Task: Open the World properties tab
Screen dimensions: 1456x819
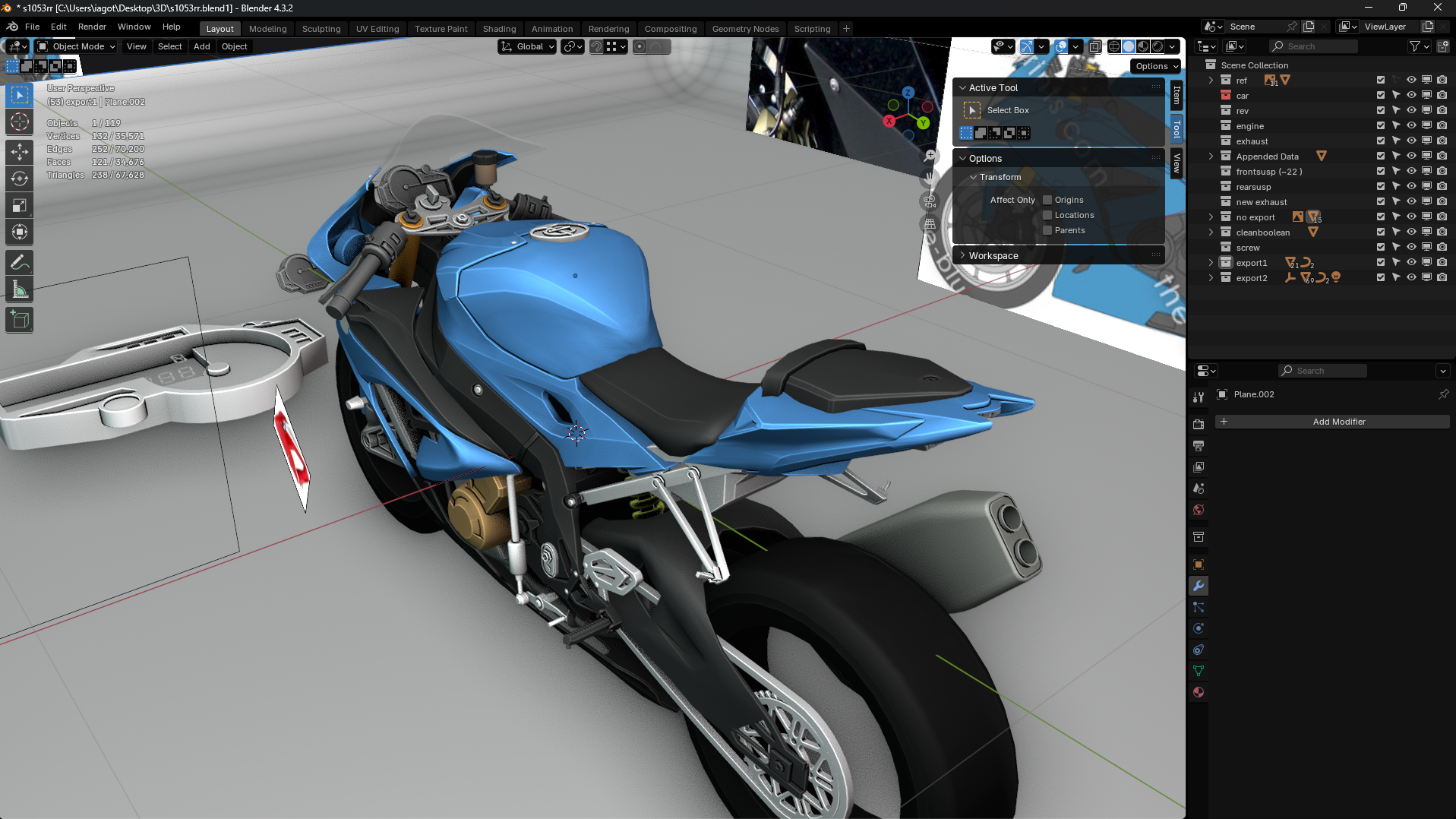Action: tap(1199, 510)
